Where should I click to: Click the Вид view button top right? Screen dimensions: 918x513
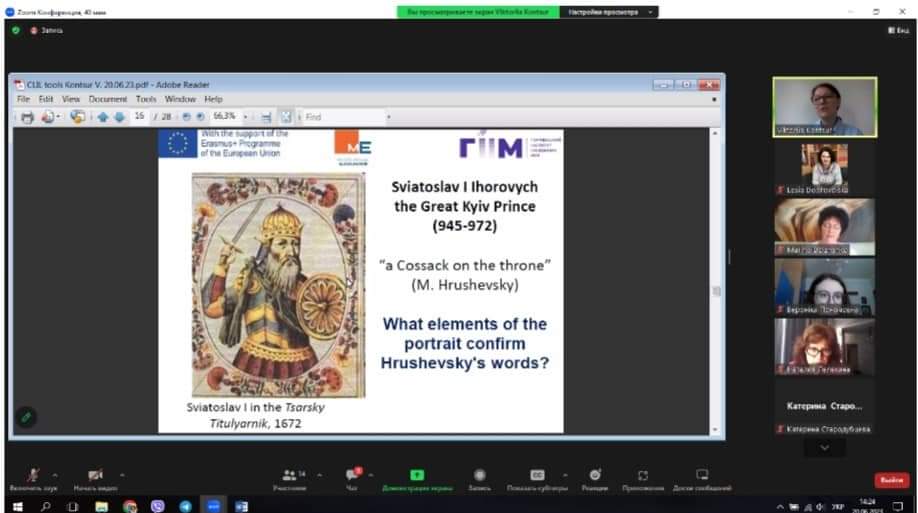click(899, 30)
